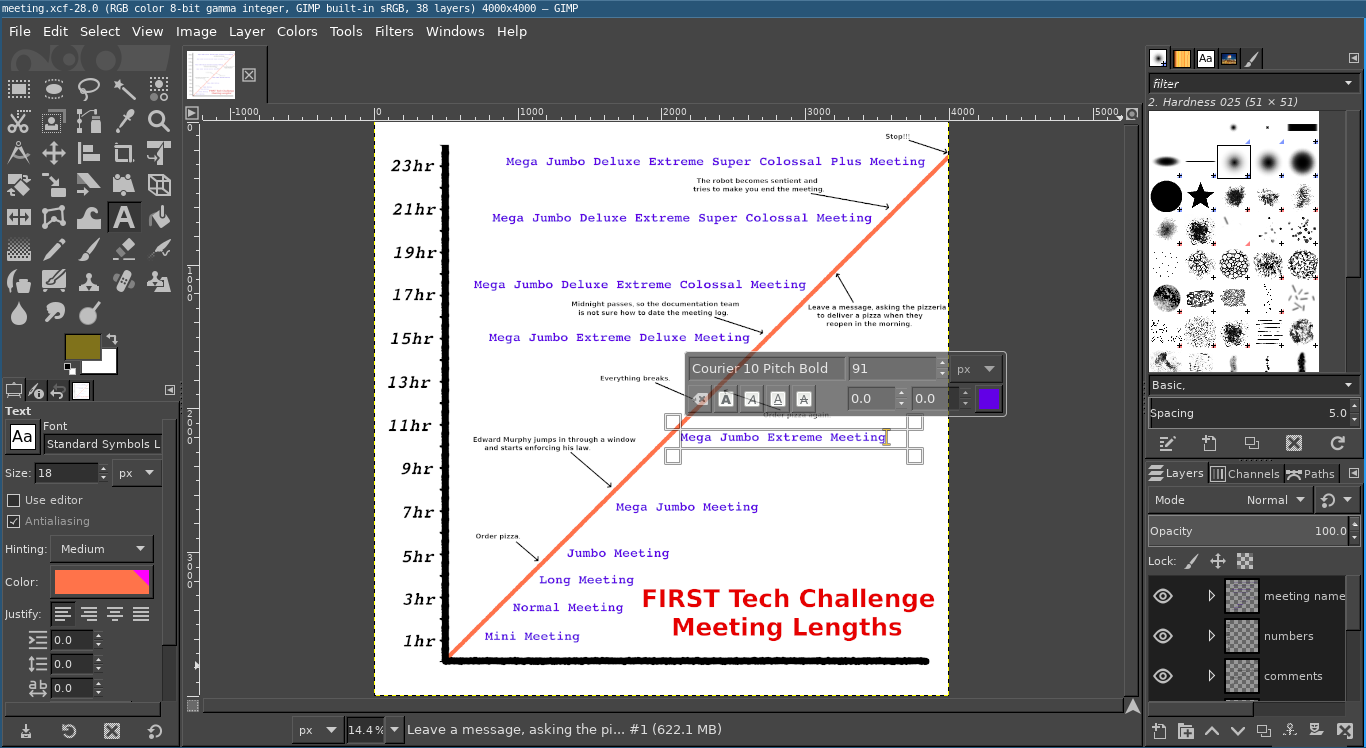Select the 3D Transform cube tool
This screenshot has width=1366, height=748.
(x=159, y=186)
